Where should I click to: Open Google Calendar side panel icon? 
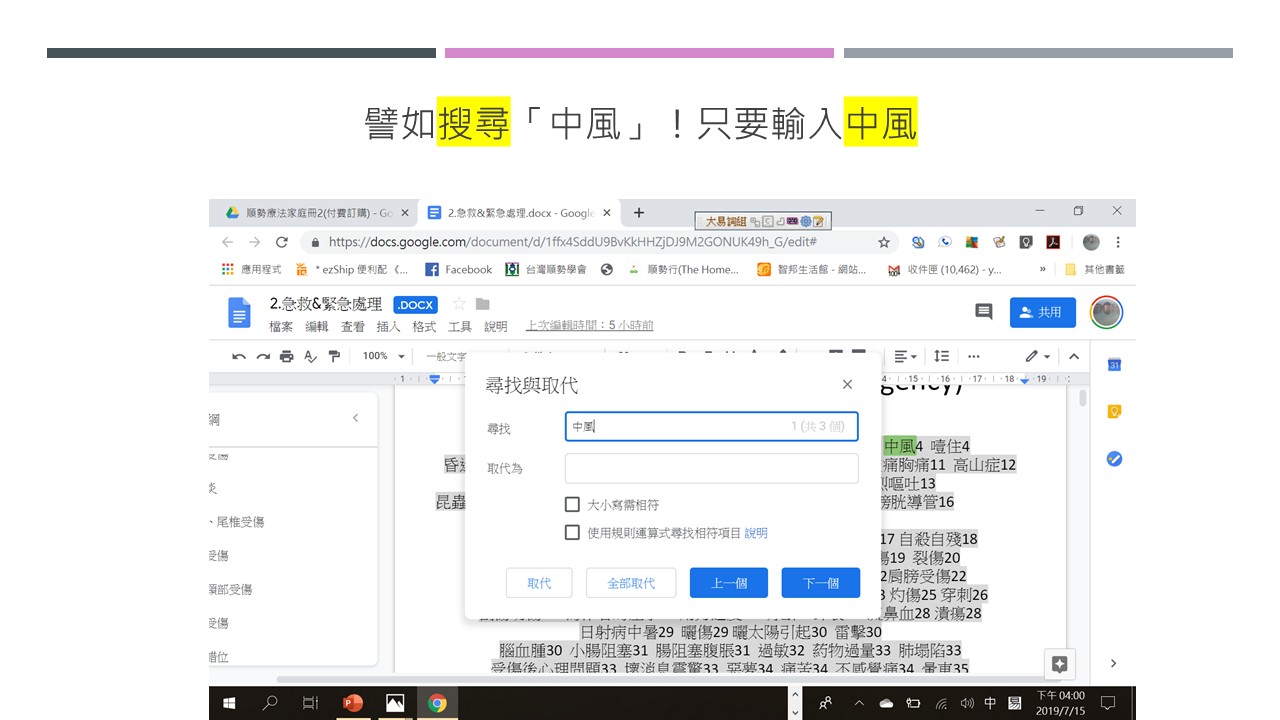click(x=1114, y=365)
